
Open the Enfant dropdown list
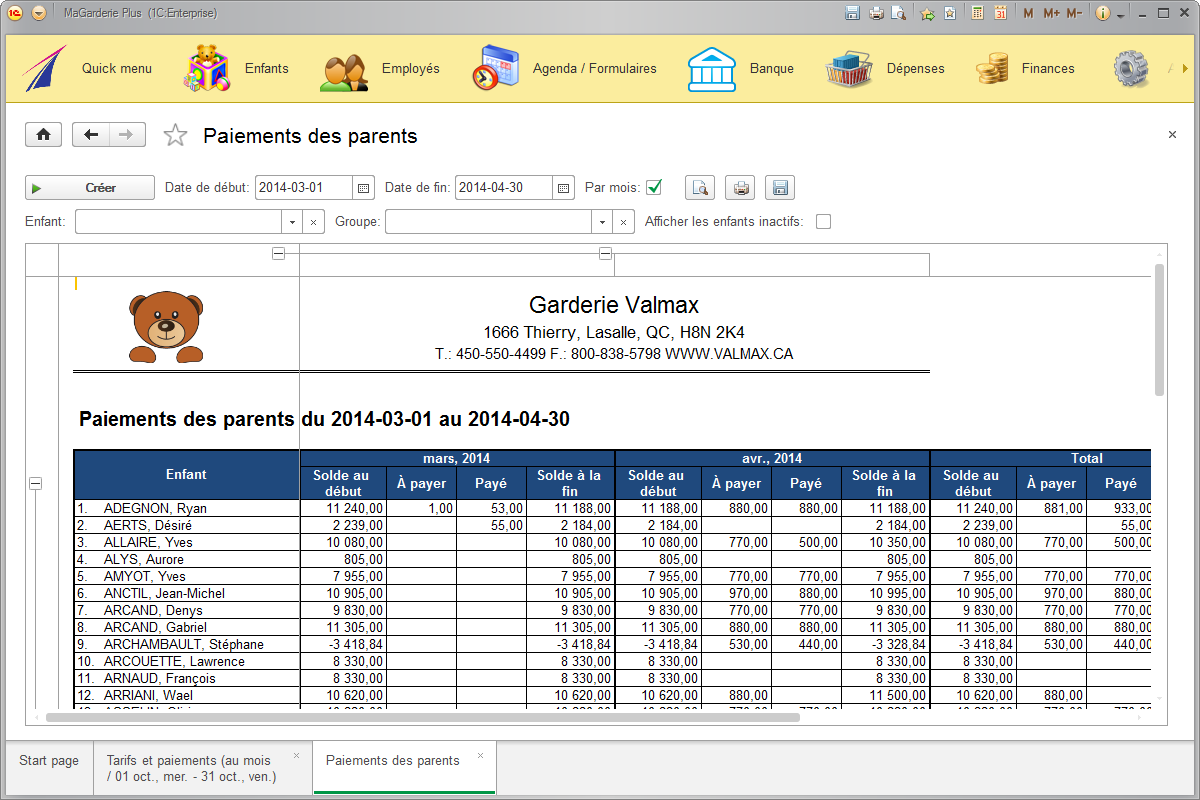click(292, 221)
